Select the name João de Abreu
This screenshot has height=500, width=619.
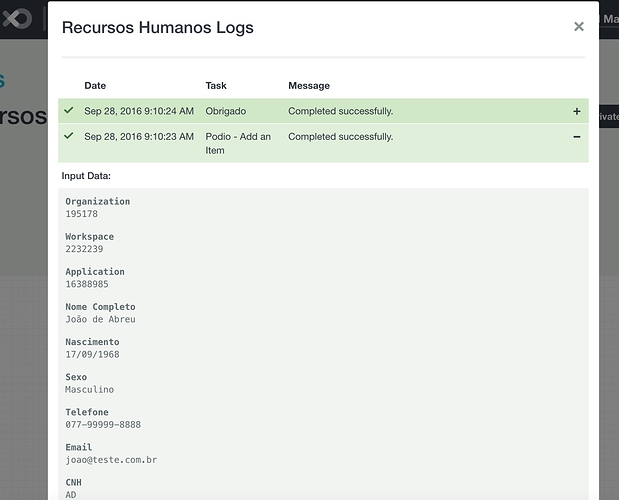(100, 319)
